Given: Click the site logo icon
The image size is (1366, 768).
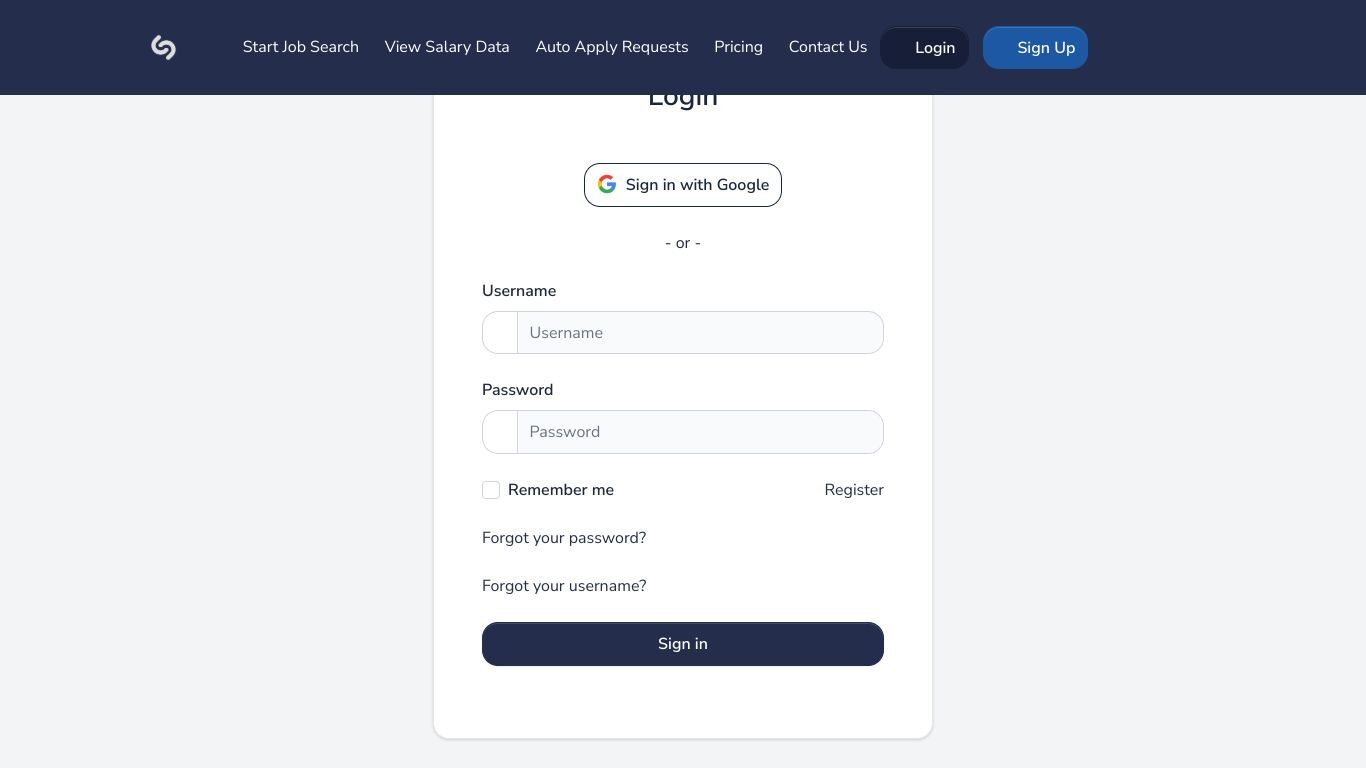Looking at the screenshot, I should tap(164, 47).
